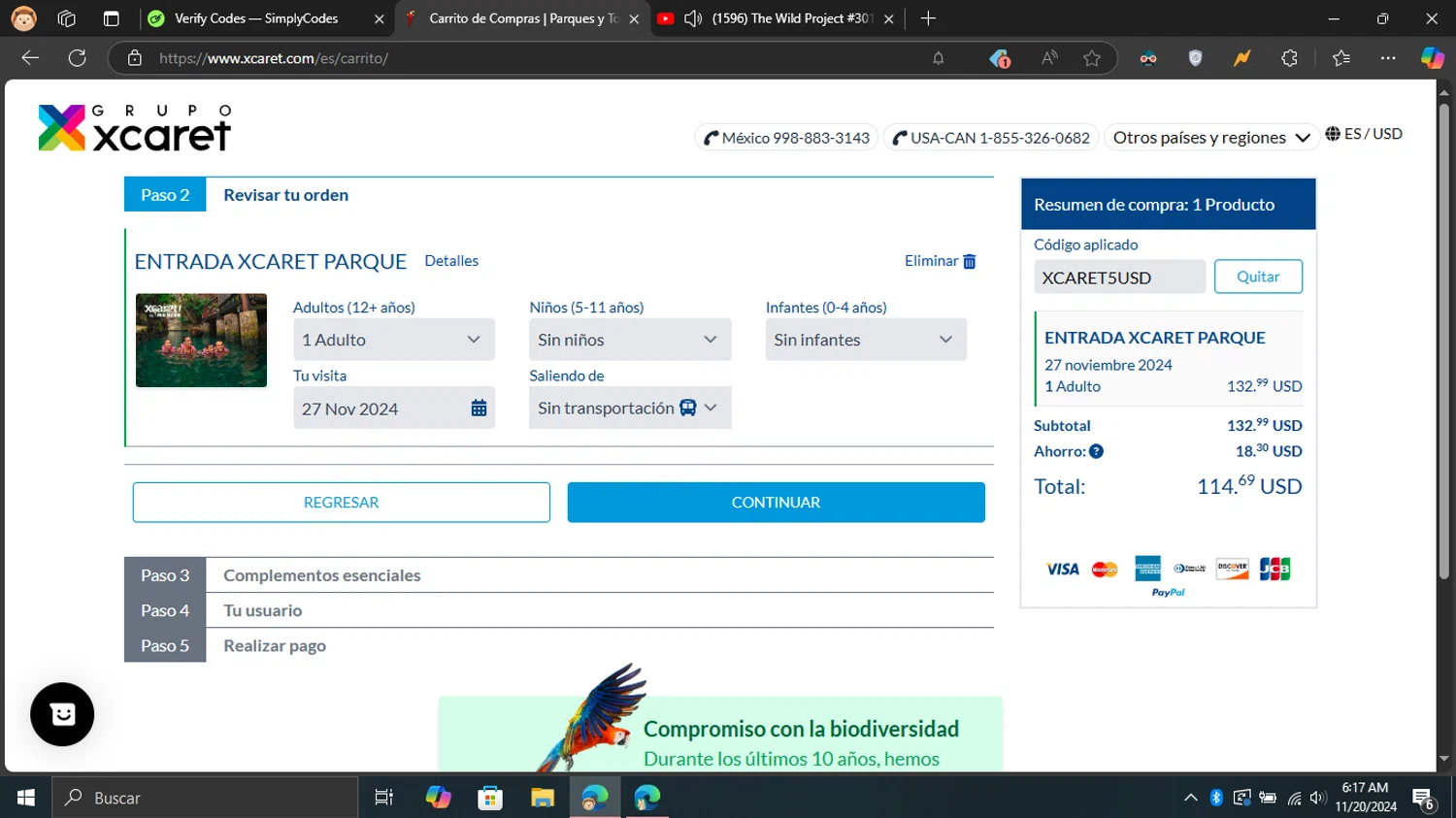Viewport: 1456px width, 818px height.
Task: Open the Settings and more ellipsis menu
Action: coord(1388,58)
